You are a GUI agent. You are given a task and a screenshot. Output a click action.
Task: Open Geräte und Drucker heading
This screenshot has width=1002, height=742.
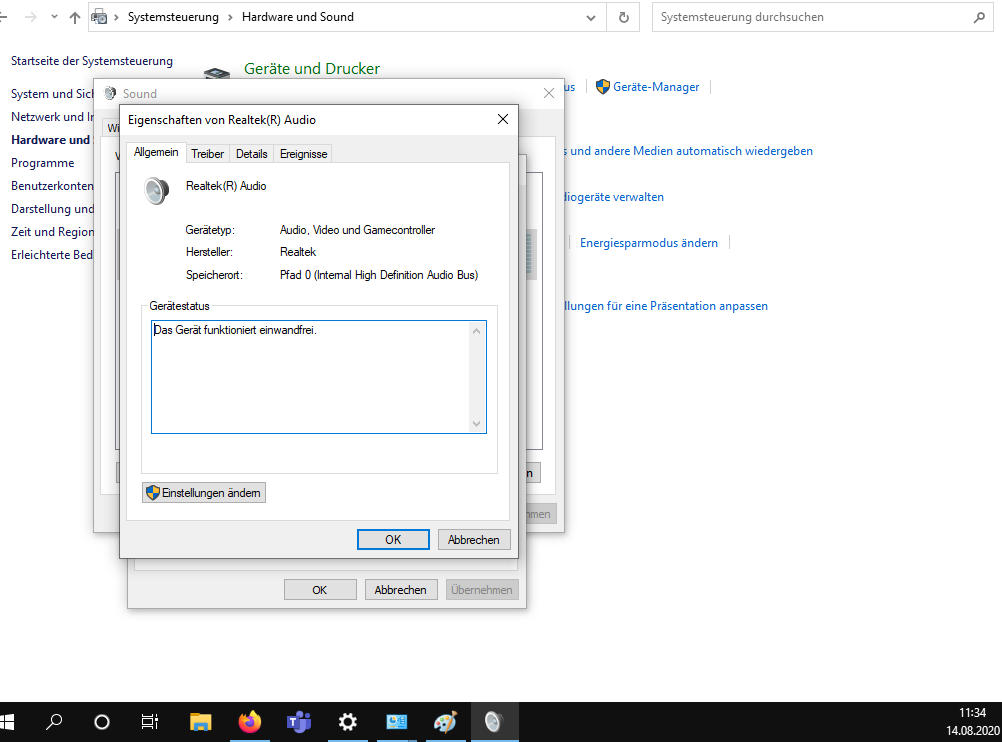[x=312, y=68]
